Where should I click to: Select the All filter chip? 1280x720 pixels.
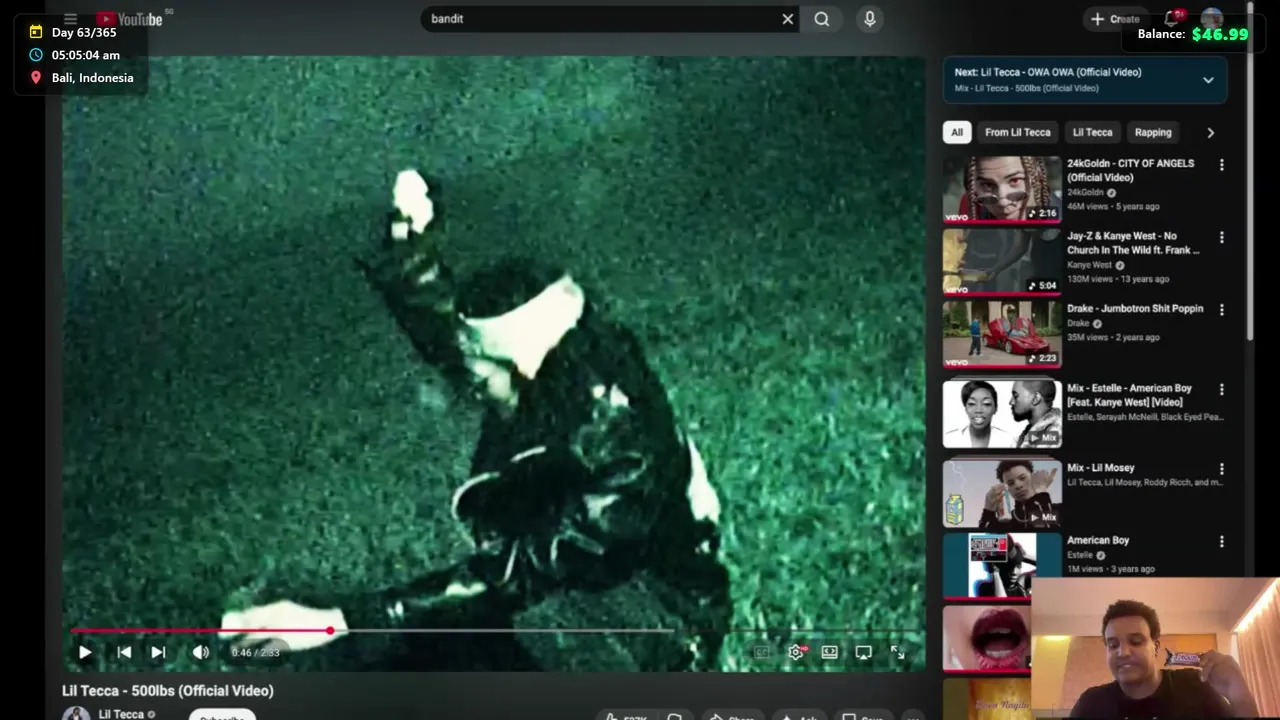(957, 132)
